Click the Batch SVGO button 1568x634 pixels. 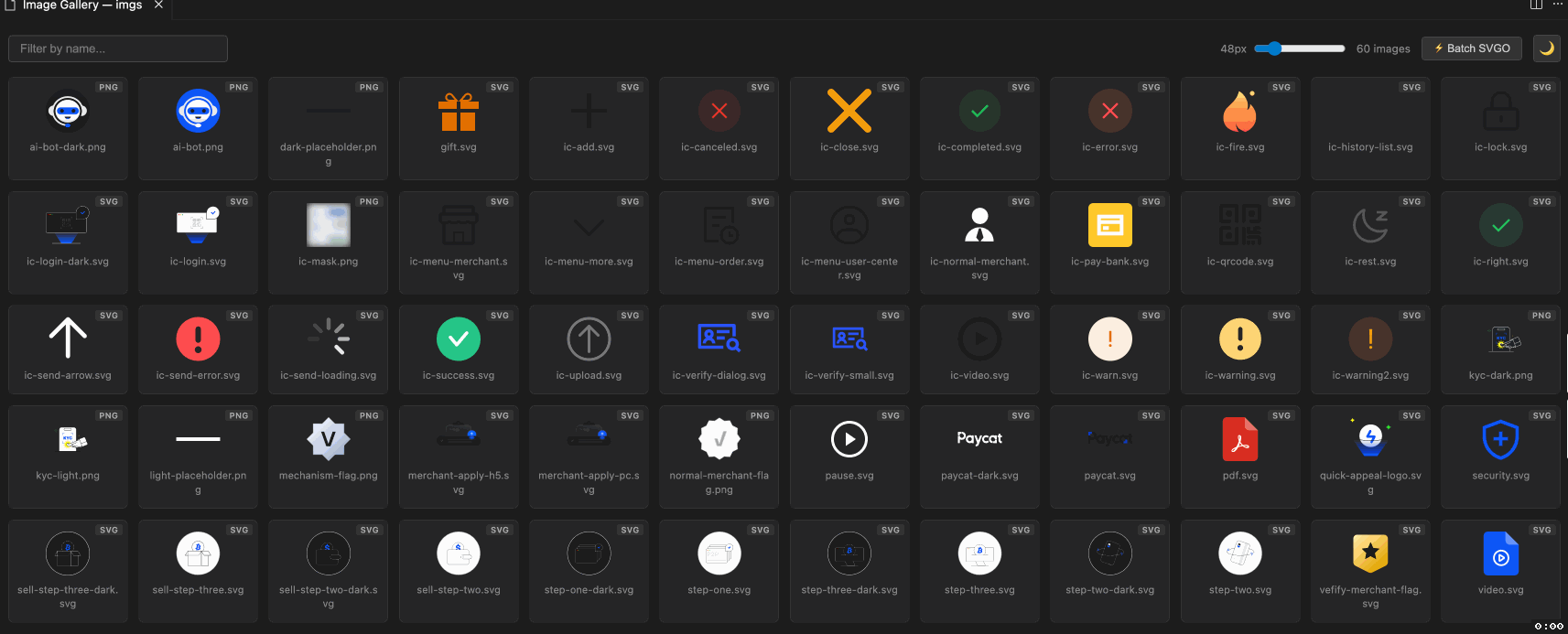coord(1471,48)
